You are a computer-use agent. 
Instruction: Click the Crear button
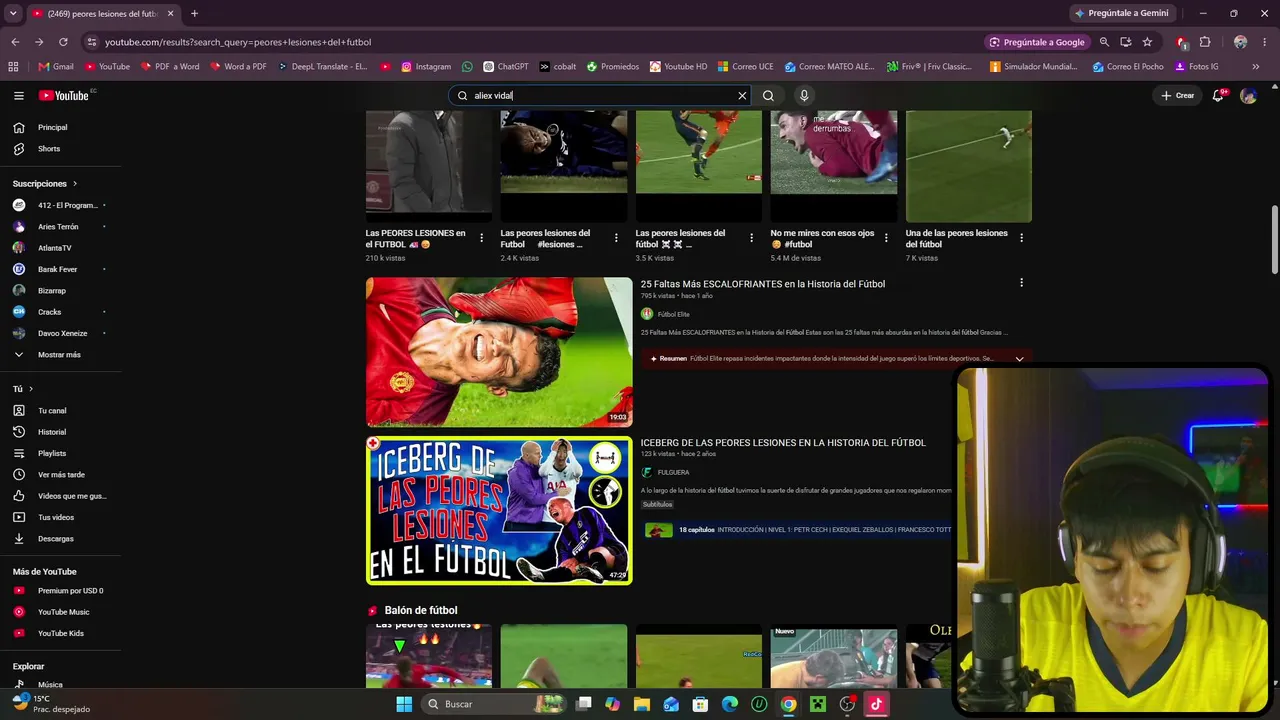(x=1178, y=96)
